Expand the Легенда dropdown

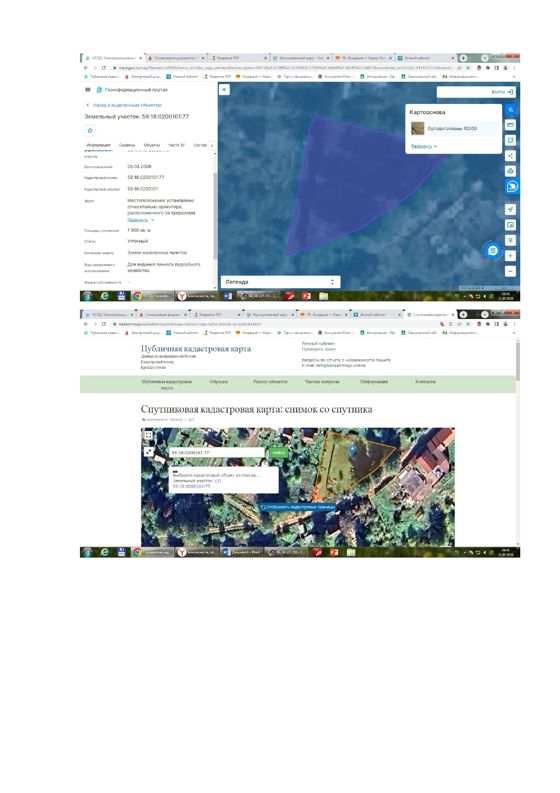click(280, 282)
